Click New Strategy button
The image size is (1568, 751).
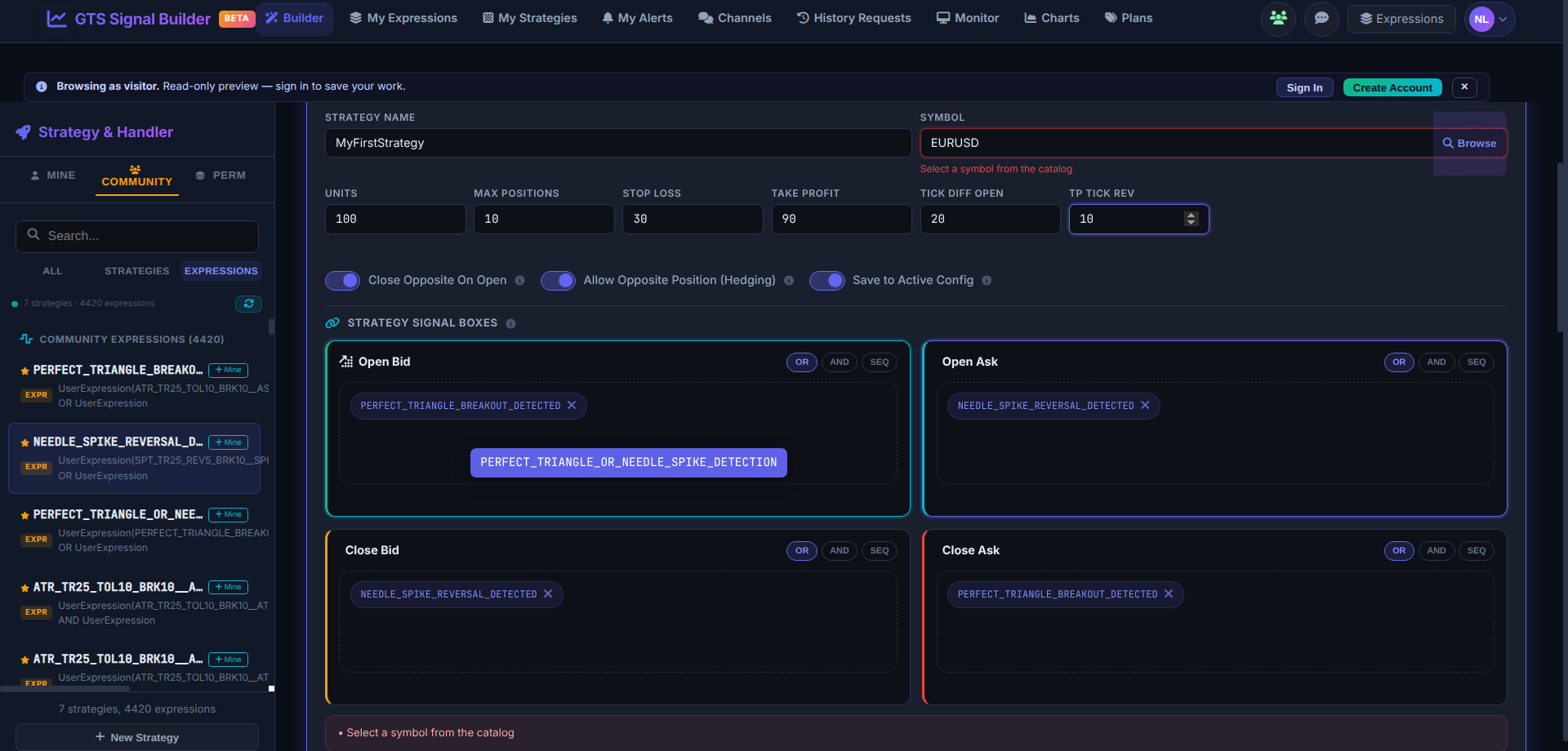pos(137,737)
